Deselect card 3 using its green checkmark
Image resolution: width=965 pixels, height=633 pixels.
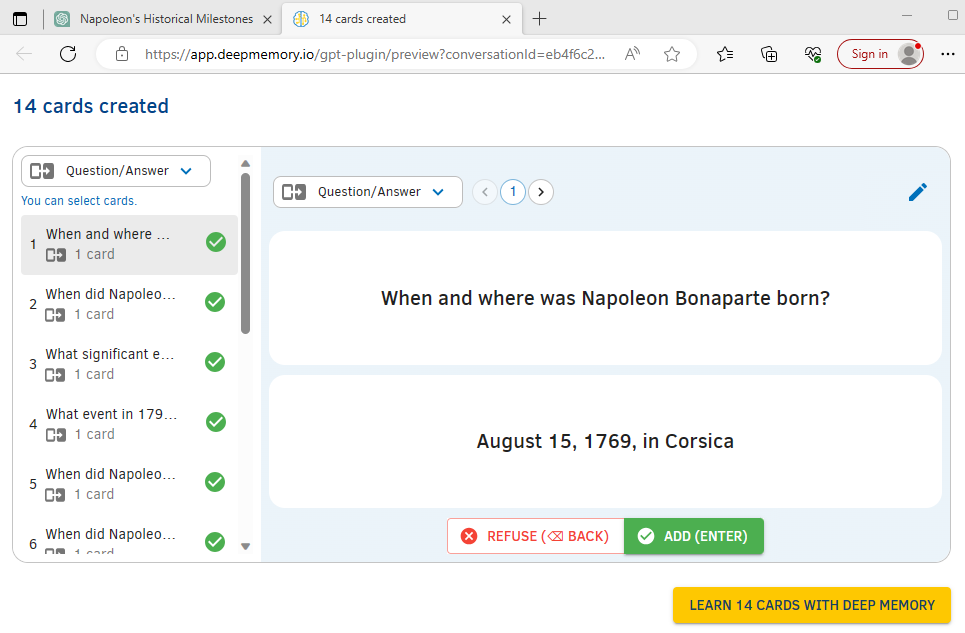point(215,362)
